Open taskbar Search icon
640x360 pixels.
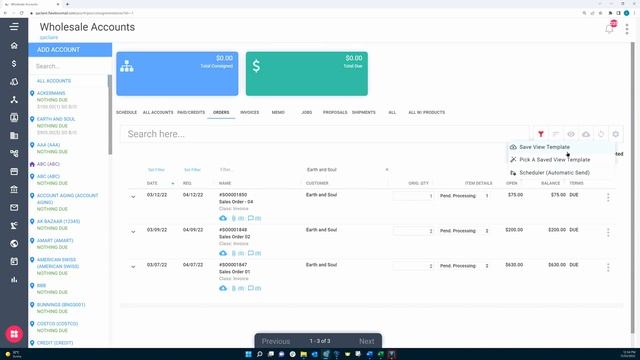(259, 354)
